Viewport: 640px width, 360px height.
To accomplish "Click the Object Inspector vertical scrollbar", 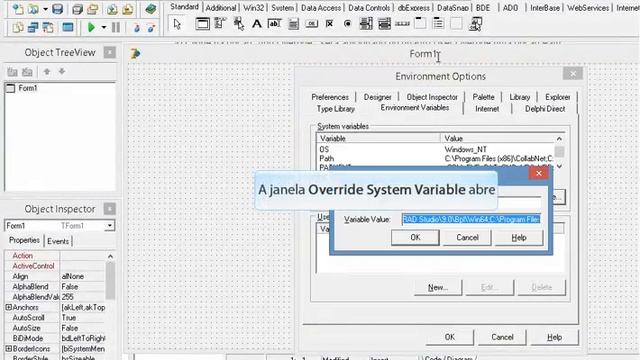I will pos(110,280).
